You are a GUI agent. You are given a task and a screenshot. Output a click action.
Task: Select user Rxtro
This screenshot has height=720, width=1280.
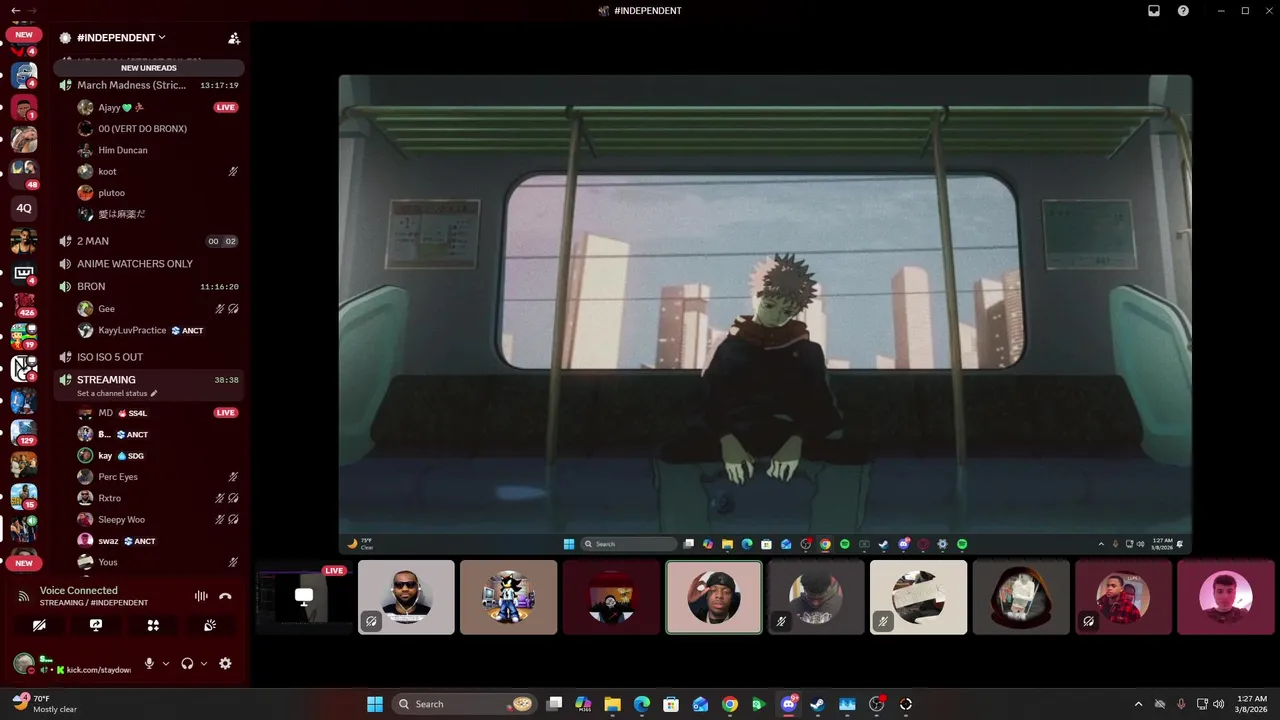(109, 498)
